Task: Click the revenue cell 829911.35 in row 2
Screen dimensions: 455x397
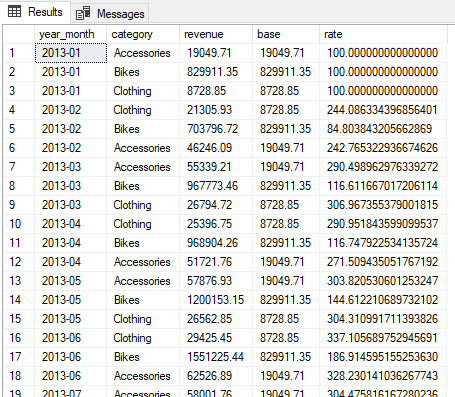Action: pyautogui.click(x=216, y=72)
